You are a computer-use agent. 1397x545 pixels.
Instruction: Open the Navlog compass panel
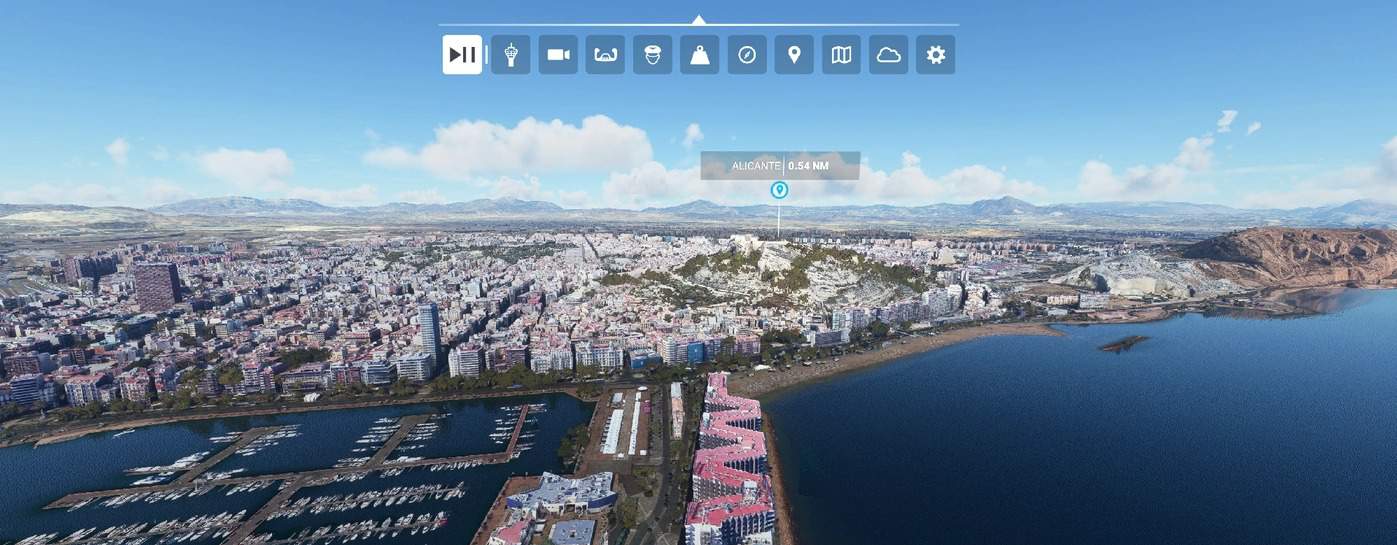[x=747, y=55]
